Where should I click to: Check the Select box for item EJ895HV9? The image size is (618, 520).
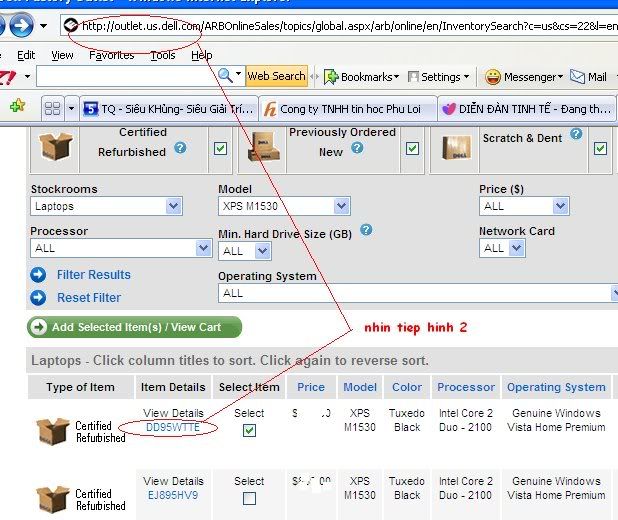249,498
